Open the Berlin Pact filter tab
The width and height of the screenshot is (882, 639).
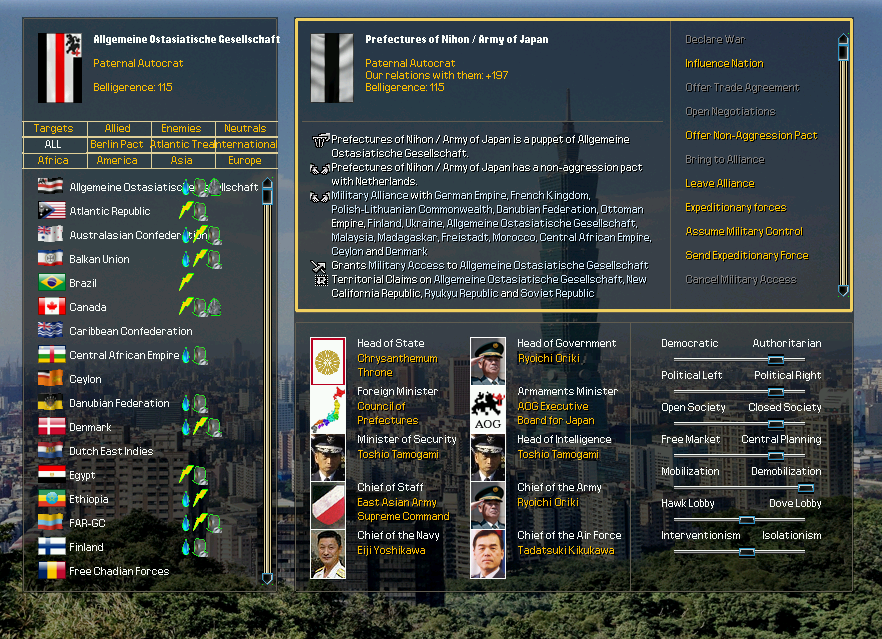[117, 144]
